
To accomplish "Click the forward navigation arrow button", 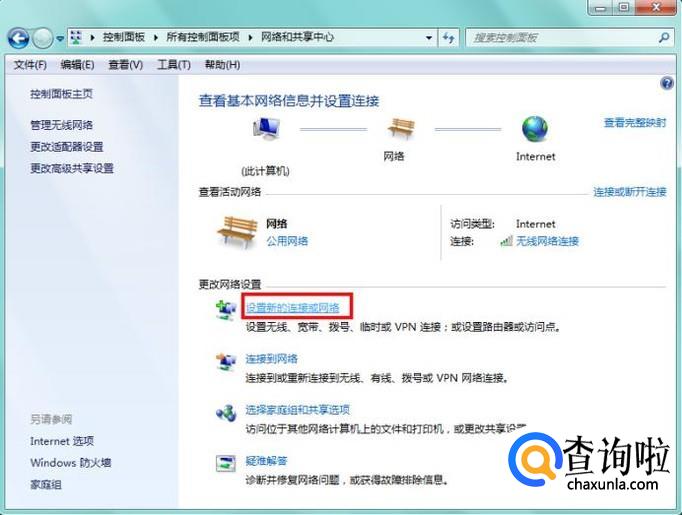I will click(43, 39).
